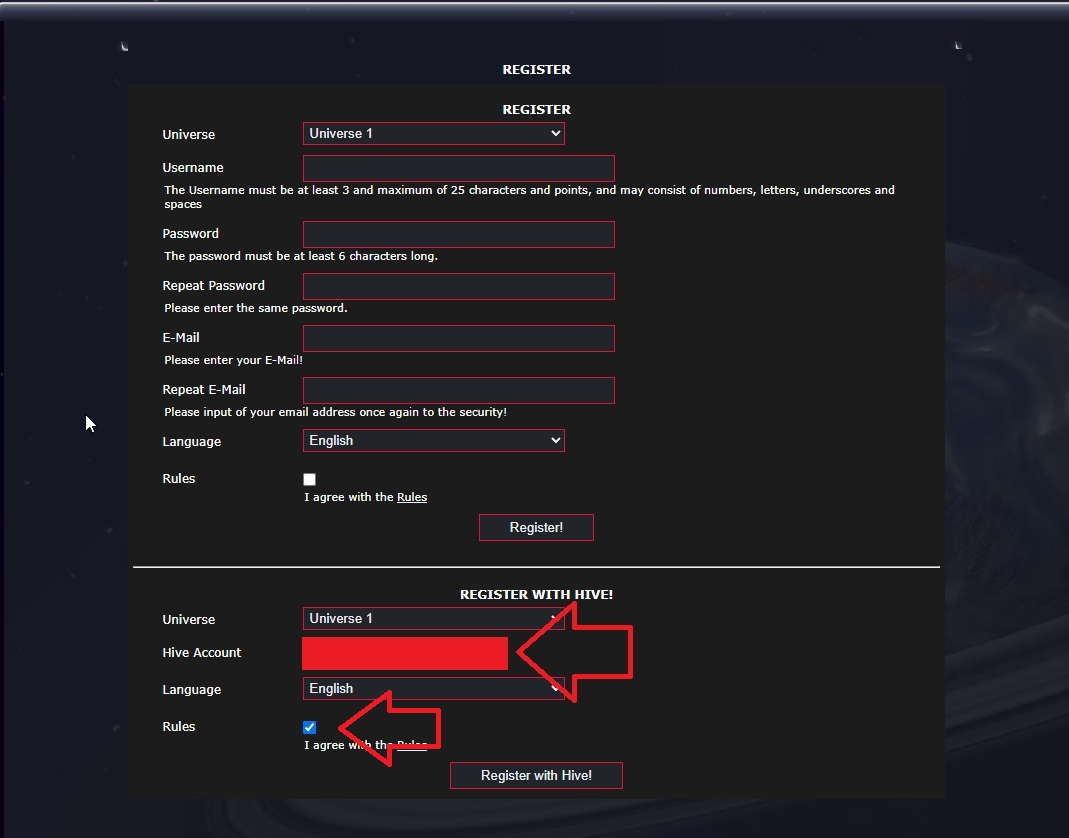Screen dimensions: 1069x838
Task: Open the Universe dropdown in Register form
Action: click(x=434, y=134)
